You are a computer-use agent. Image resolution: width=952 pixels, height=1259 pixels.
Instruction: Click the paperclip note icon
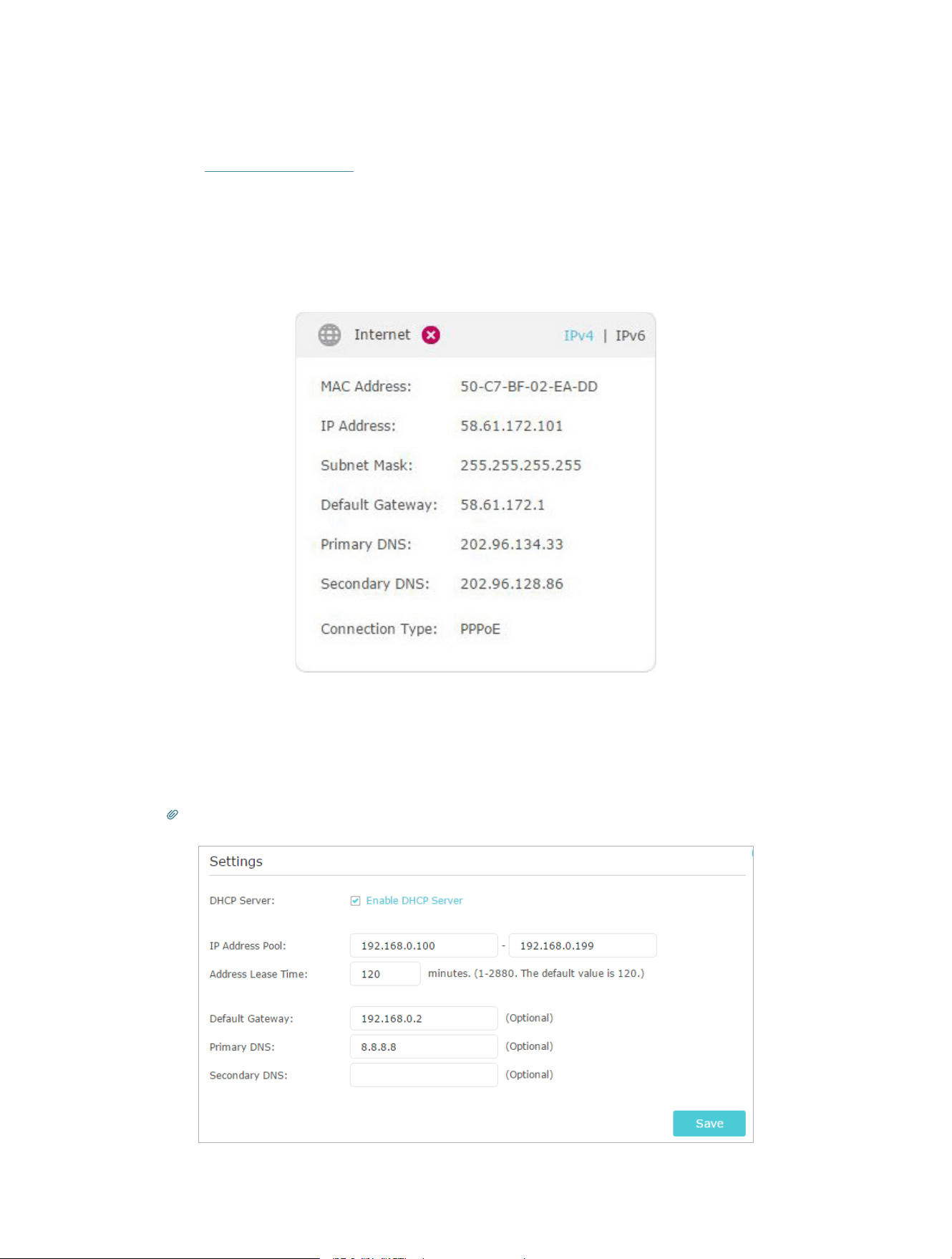click(173, 814)
